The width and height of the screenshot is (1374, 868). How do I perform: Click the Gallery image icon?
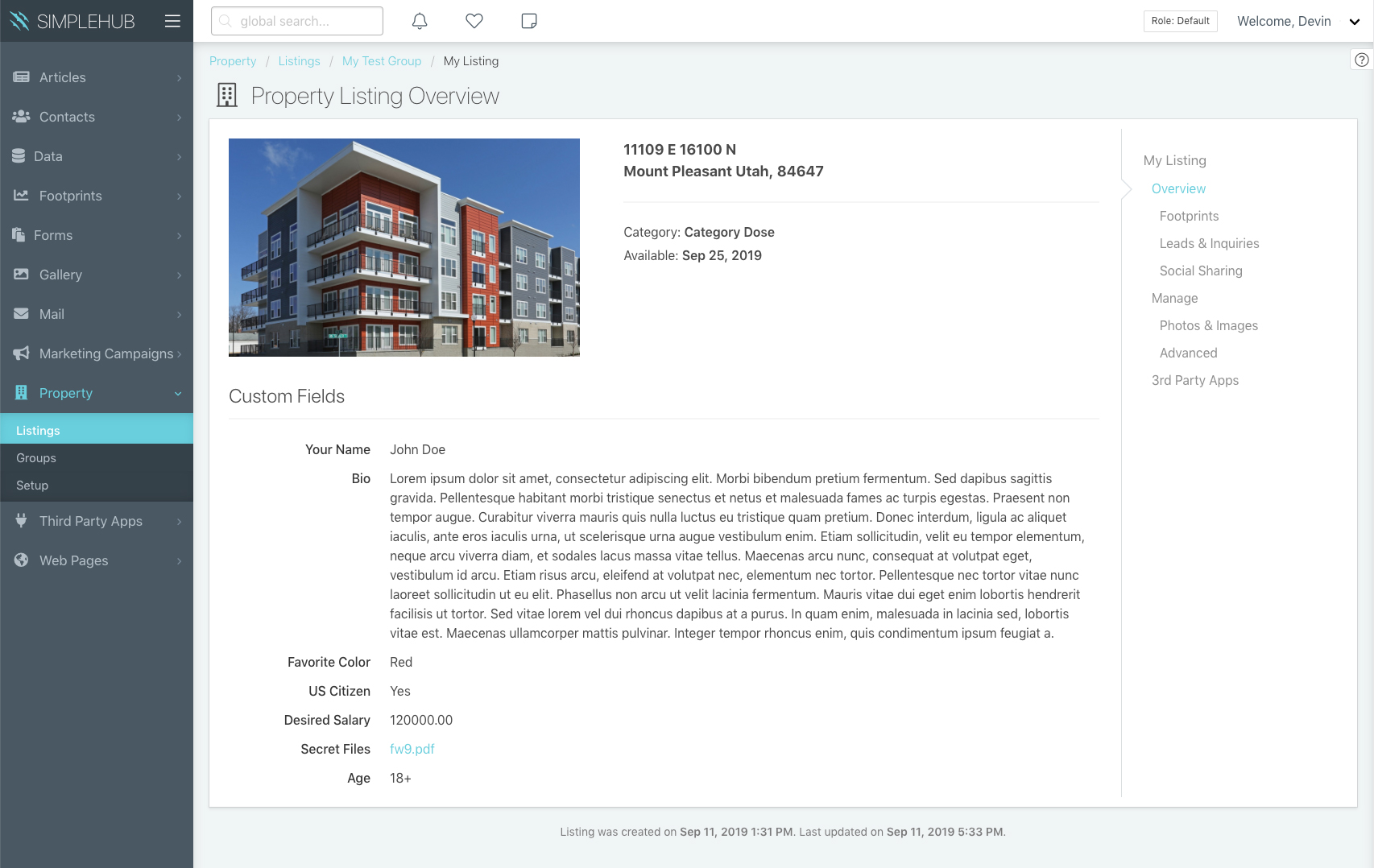21,275
